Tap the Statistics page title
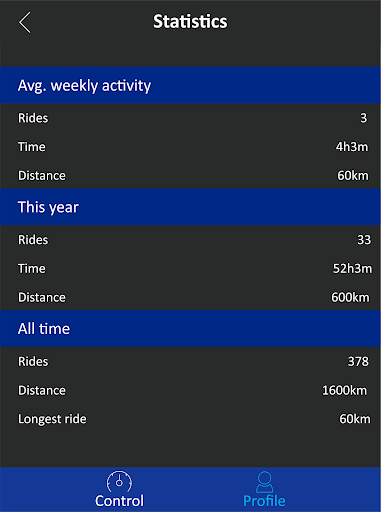 190,22
